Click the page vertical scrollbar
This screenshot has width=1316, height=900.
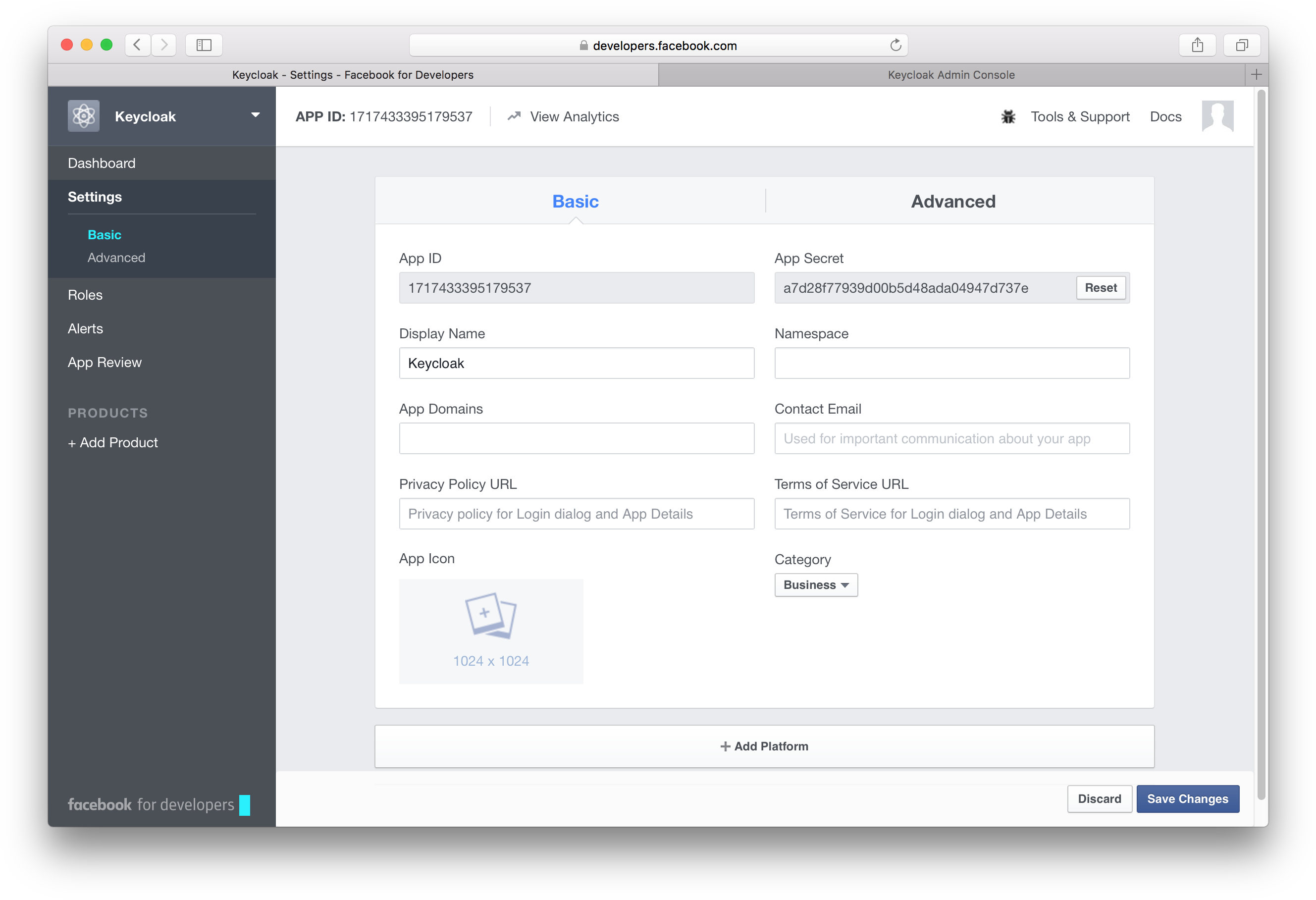click(x=1261, y=445)
